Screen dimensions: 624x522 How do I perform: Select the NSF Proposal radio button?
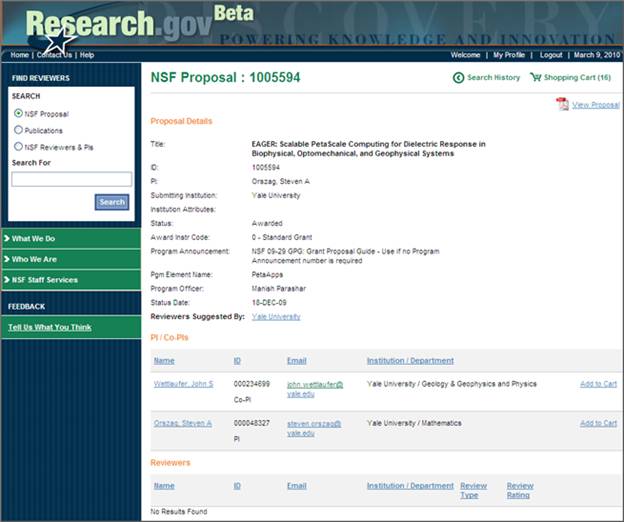tap(18, 114)
